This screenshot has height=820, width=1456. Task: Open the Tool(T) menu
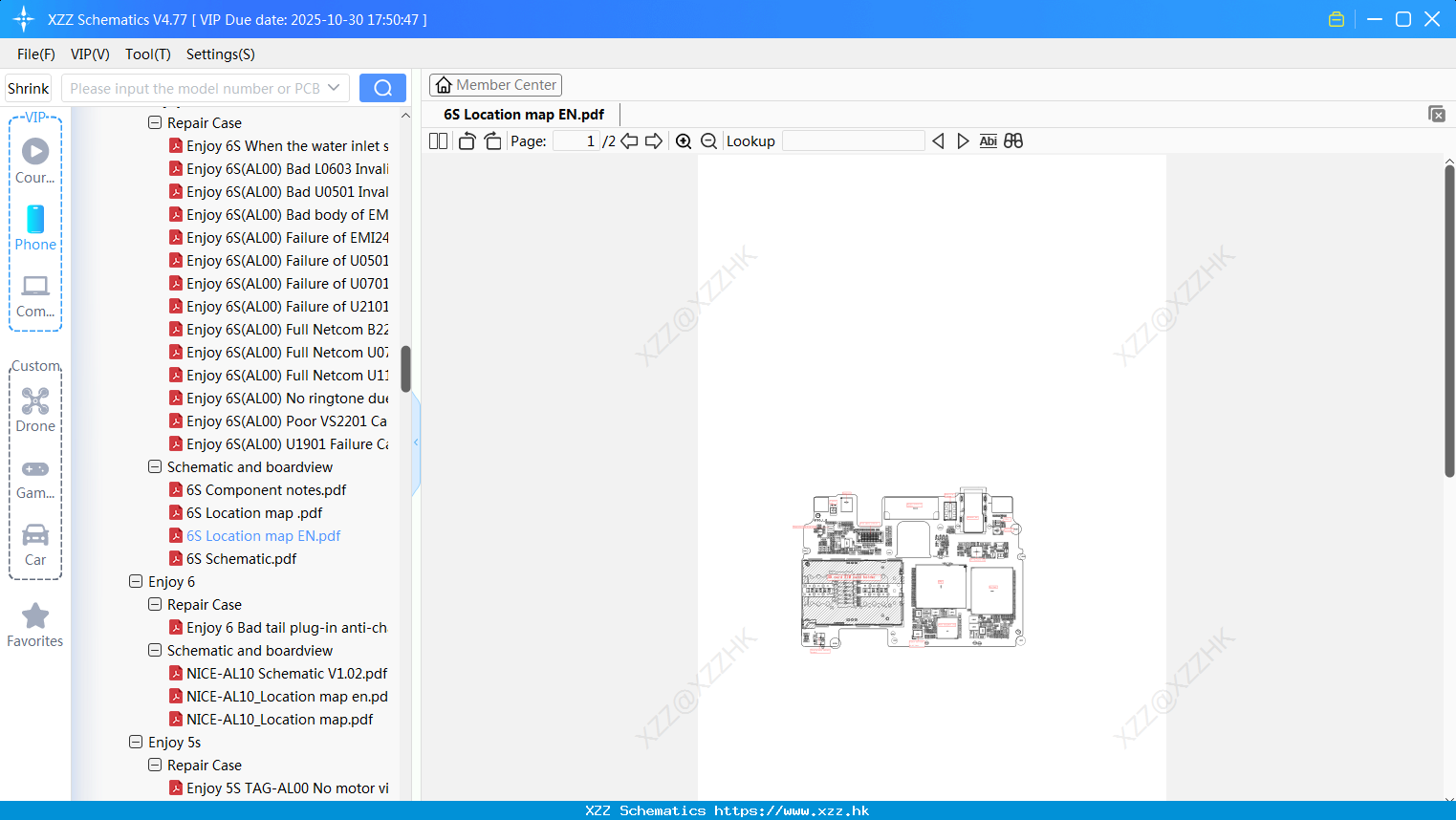(x=148, y=54)
